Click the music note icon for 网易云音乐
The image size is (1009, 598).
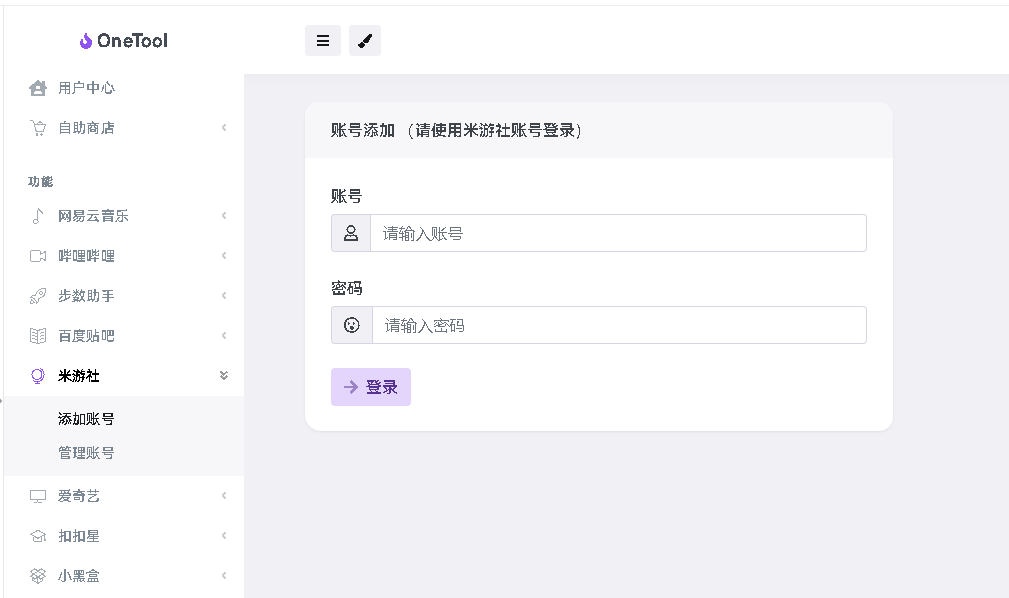(38, 216)
